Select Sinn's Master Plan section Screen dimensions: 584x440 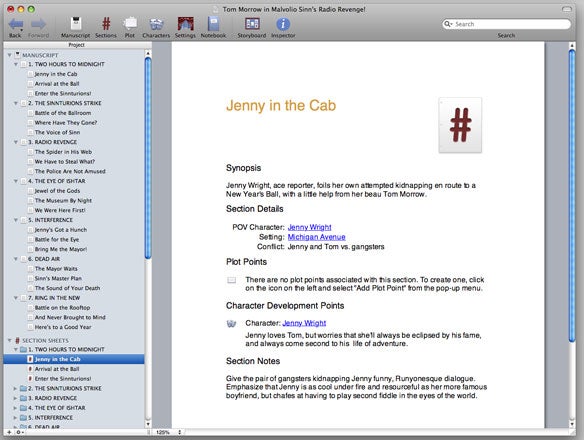click(x=58, y=278)
